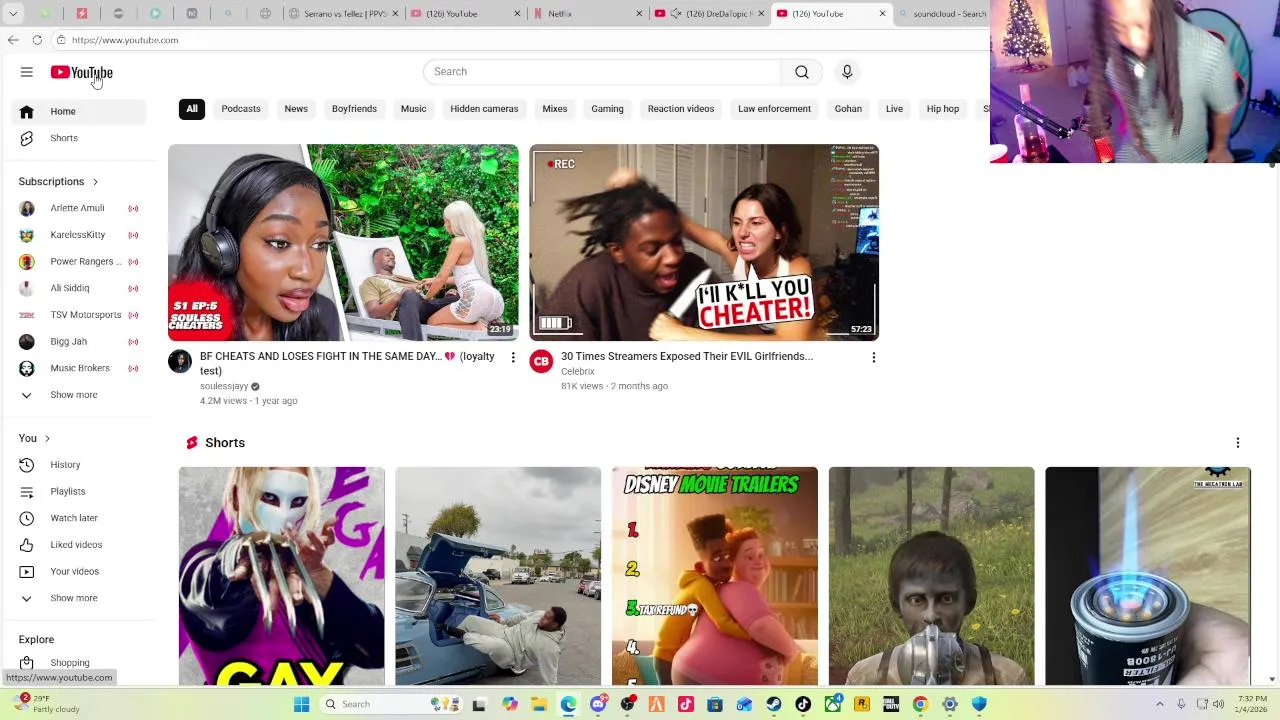Open Steam from the taskbar
Viewport: 1280px width, 720px height.
(774, 704)
